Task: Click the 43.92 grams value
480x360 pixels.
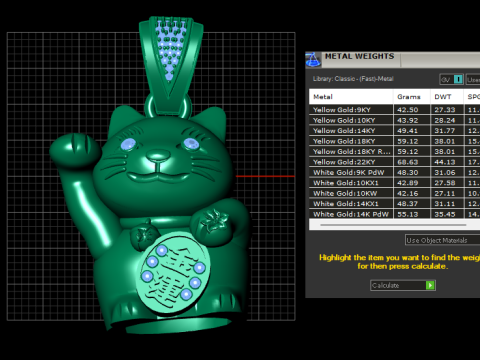Action: click(x=407, y=120)
